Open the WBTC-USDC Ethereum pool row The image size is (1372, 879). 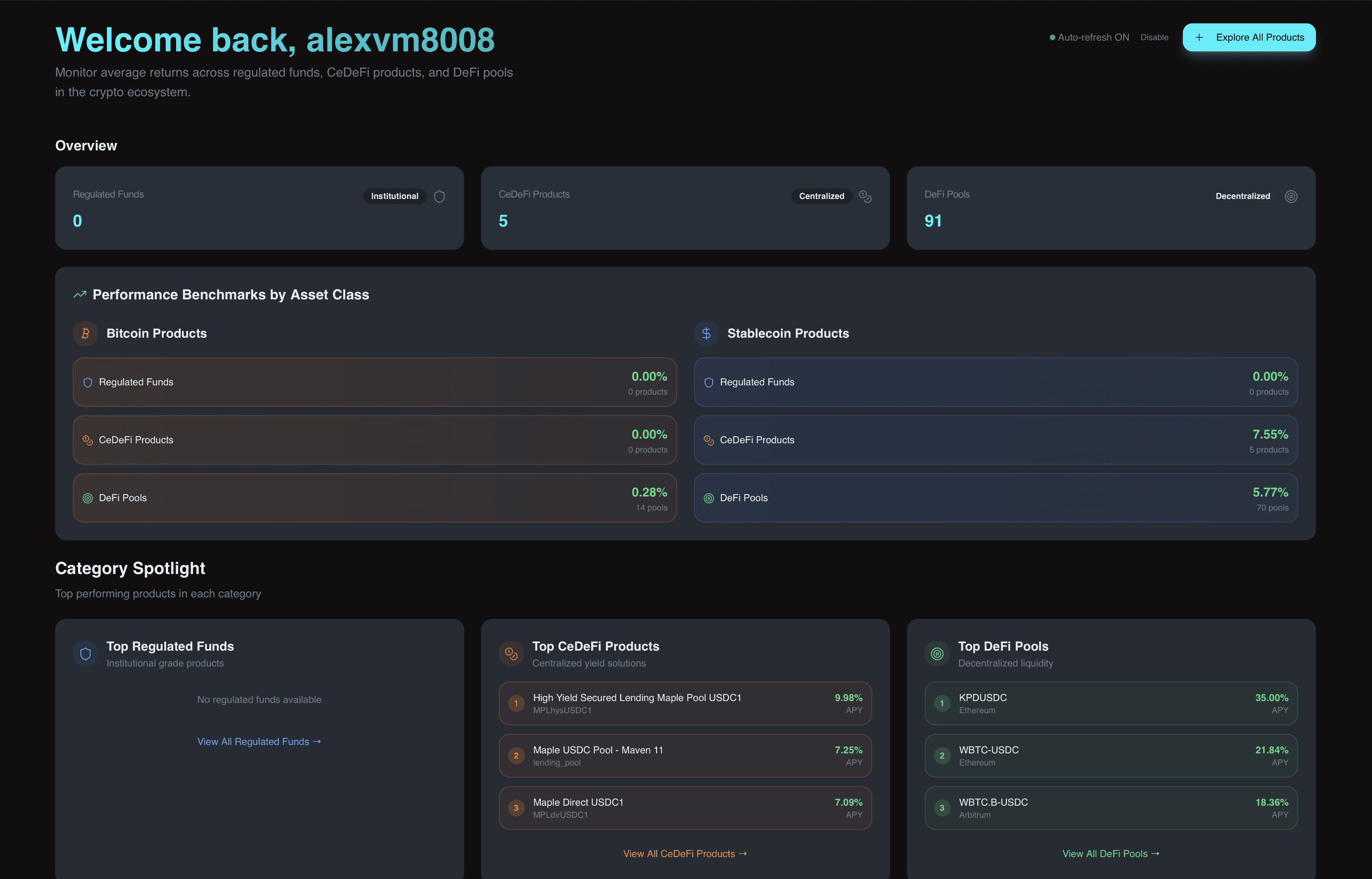pos(1110,756)
